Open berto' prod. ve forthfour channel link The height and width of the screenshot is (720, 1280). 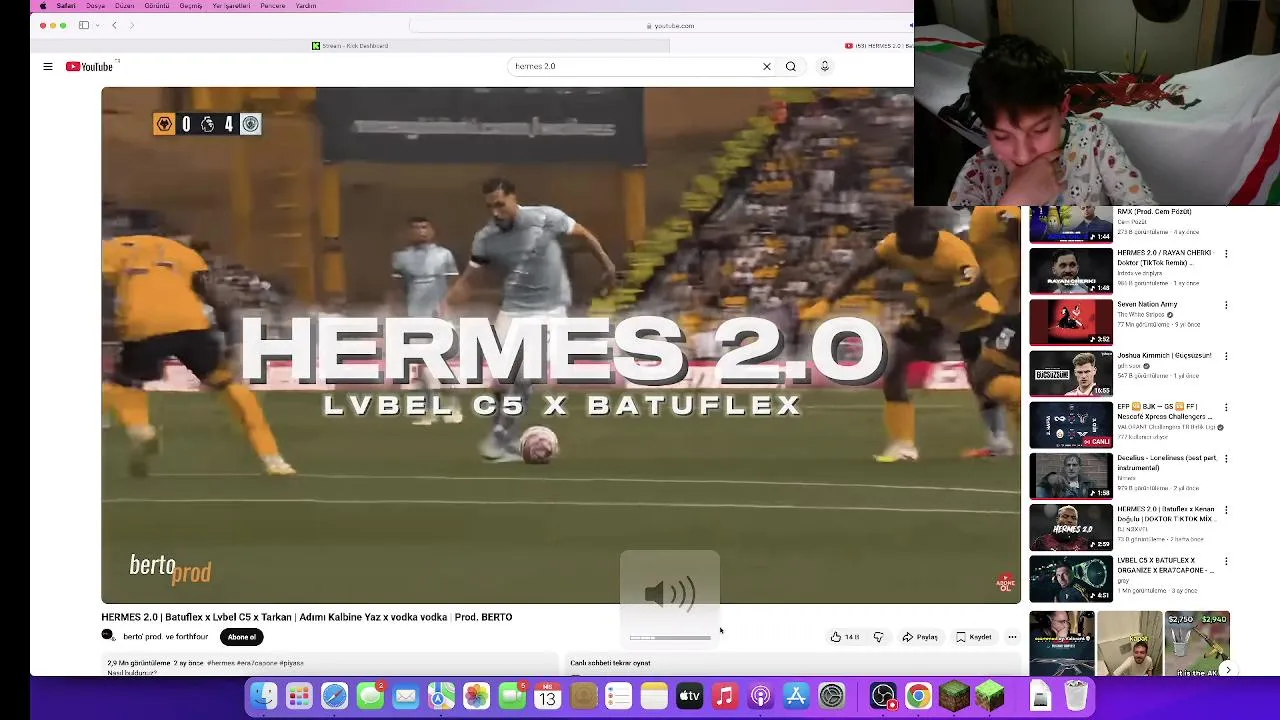[165, 637]
